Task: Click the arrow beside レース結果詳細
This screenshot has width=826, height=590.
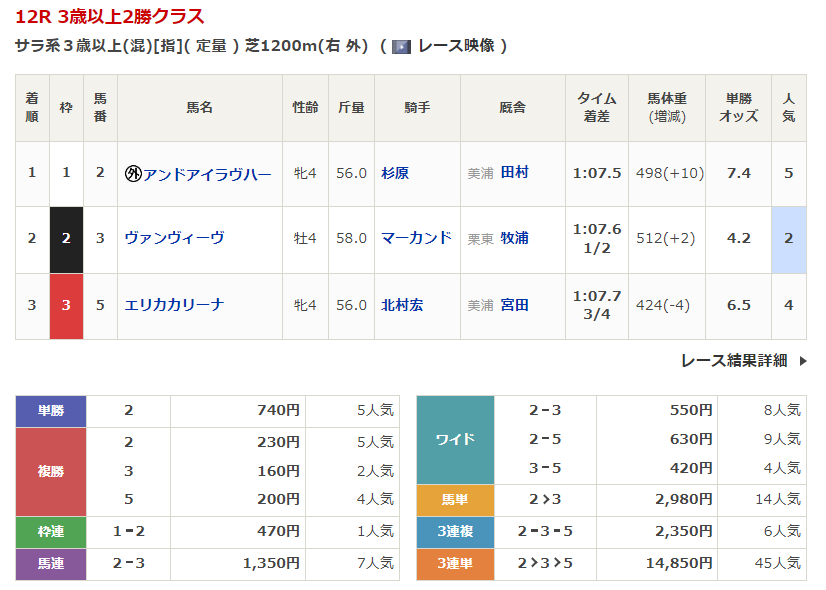Action: tap(803, 361)
